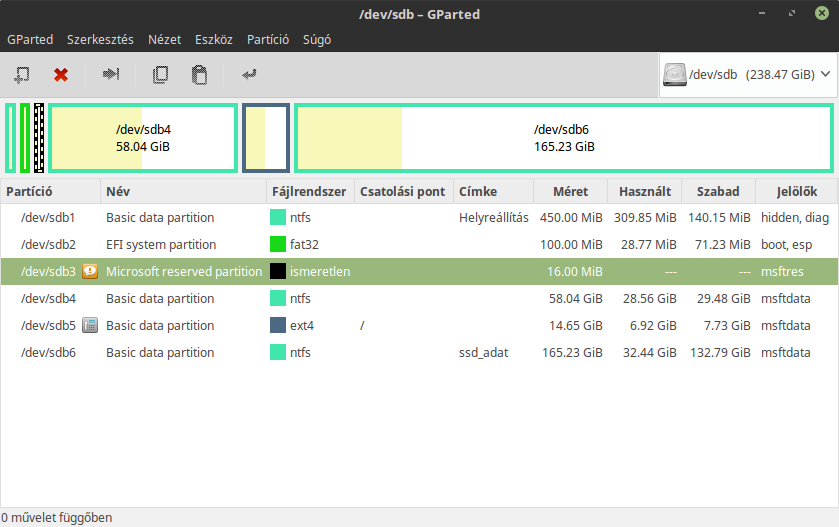
Task: Open the /dev/sdb device selector dropdown
Action: point(748,74)
